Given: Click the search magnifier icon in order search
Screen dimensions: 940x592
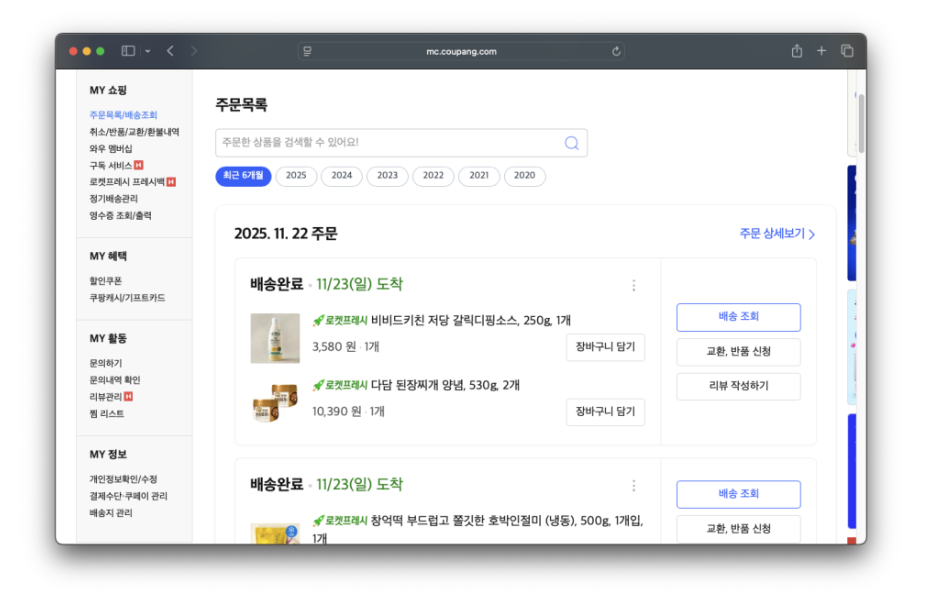Looking at the screenshot, I should pyautogui.click(x=571, y=143).
